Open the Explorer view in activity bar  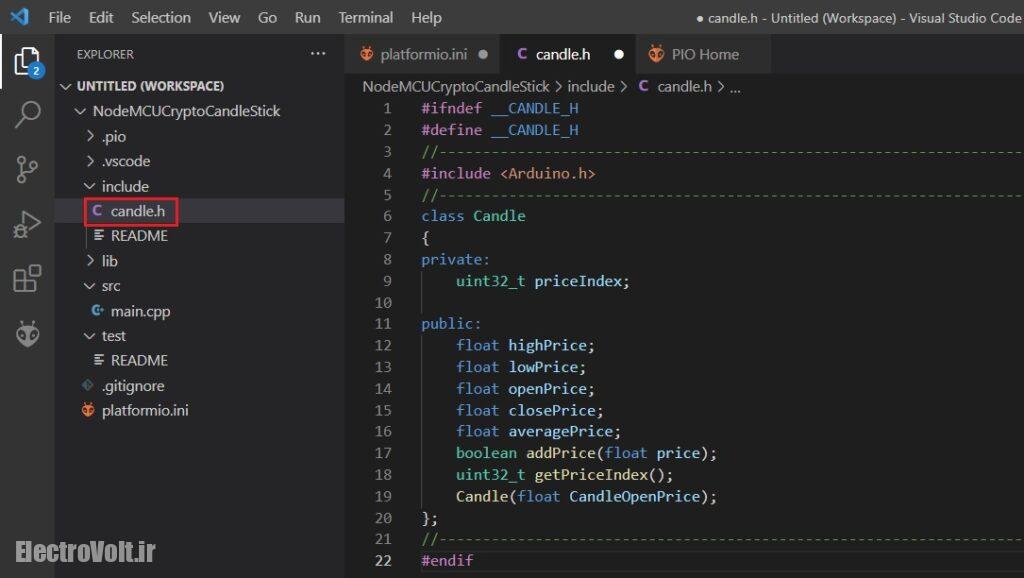pos(27,62)
